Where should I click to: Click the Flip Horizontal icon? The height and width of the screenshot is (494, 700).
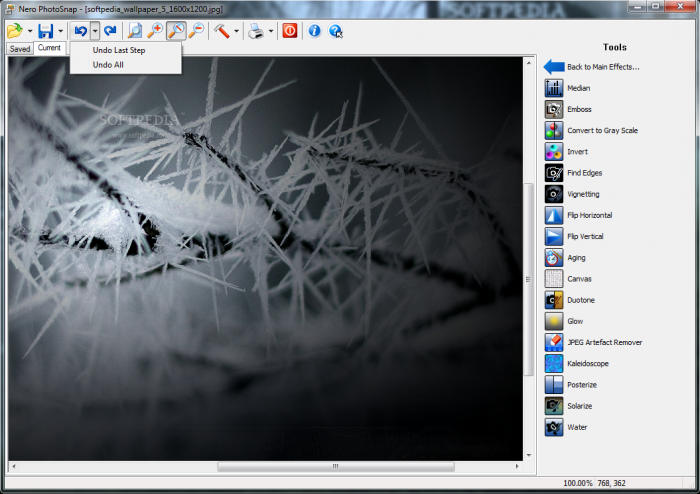coord(554,215)
